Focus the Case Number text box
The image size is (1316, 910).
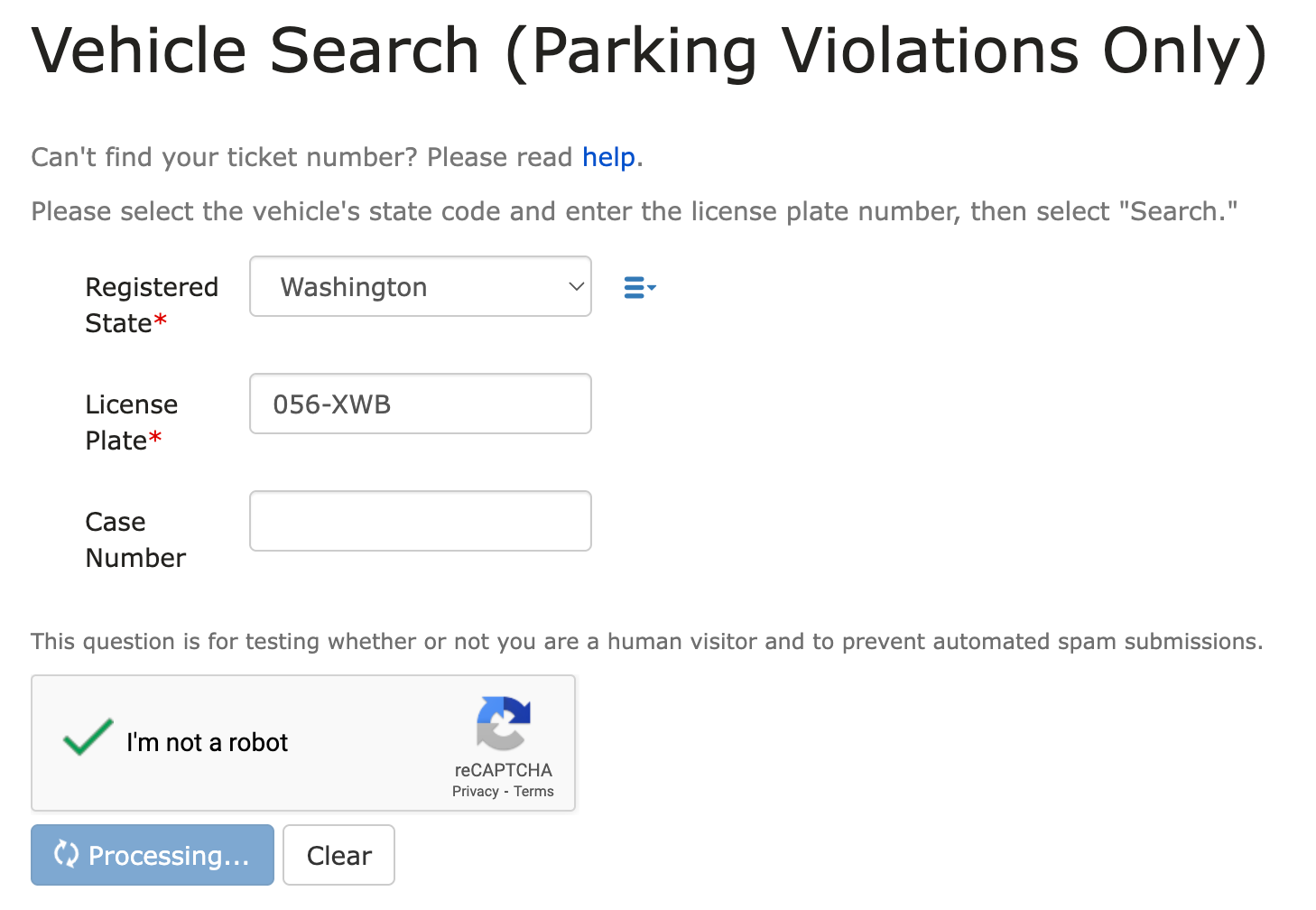pos(421,521)
